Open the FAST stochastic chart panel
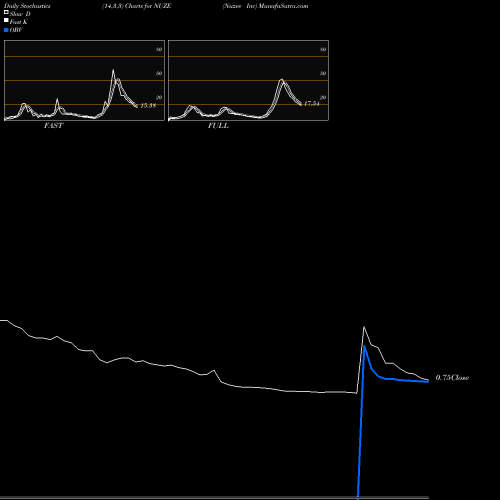This screenshot has width=500, height=500. point(84,80)
